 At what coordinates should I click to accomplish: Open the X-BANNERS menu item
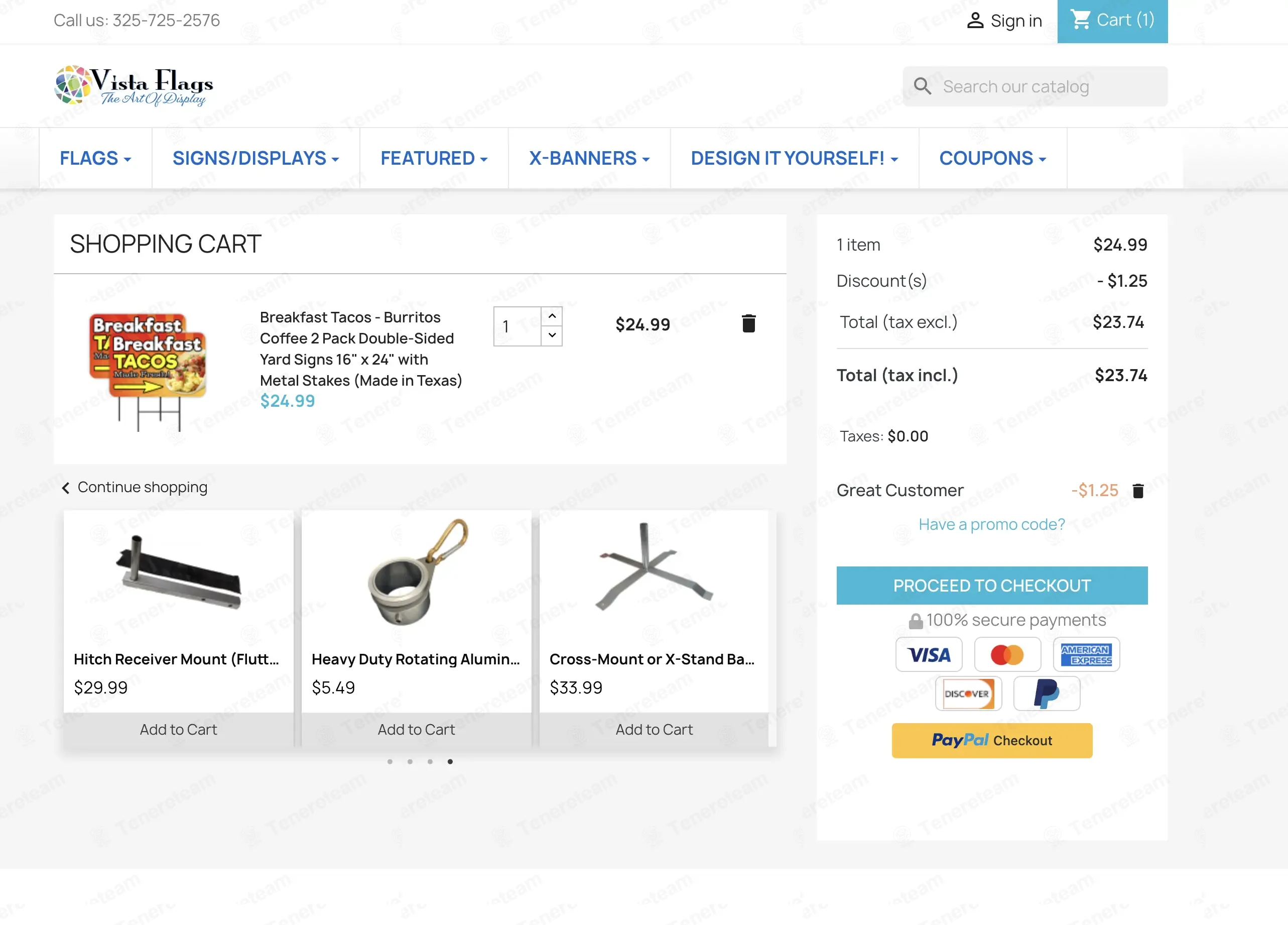point(589,158)
